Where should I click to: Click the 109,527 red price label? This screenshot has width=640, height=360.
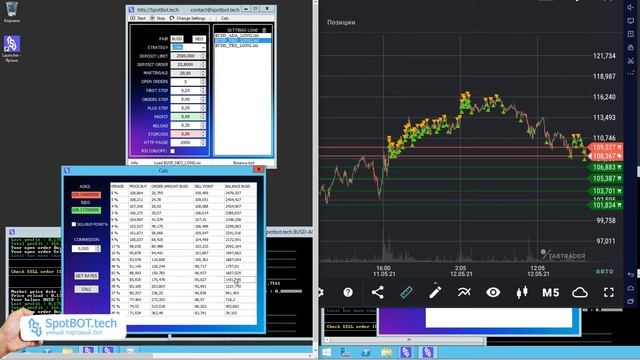coord(605,147)
